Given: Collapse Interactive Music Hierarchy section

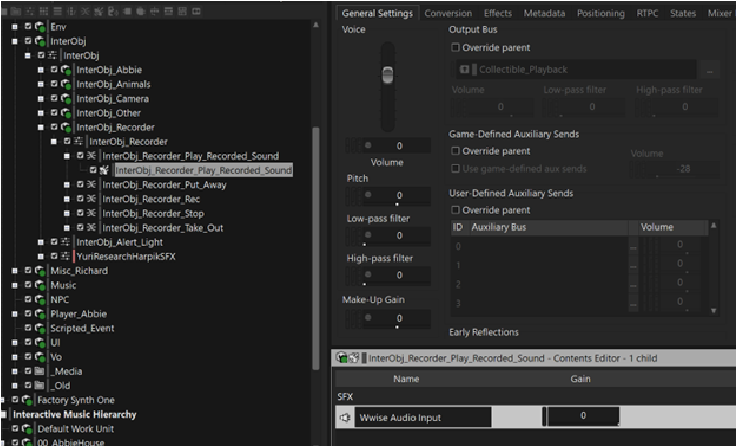Looking at the screenshot, I should pyautogui.click(x=4, y=415).
